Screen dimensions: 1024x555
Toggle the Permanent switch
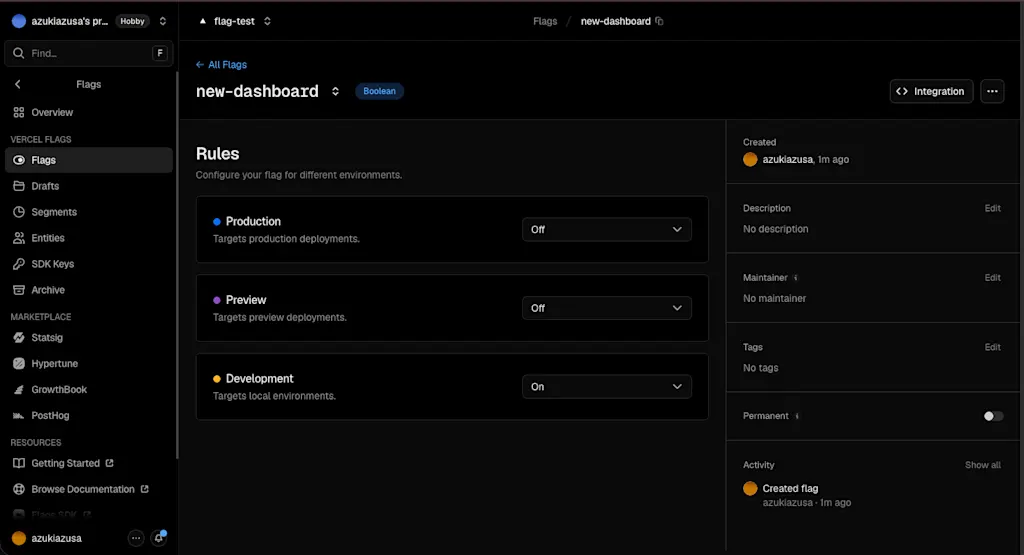(993, 416)
